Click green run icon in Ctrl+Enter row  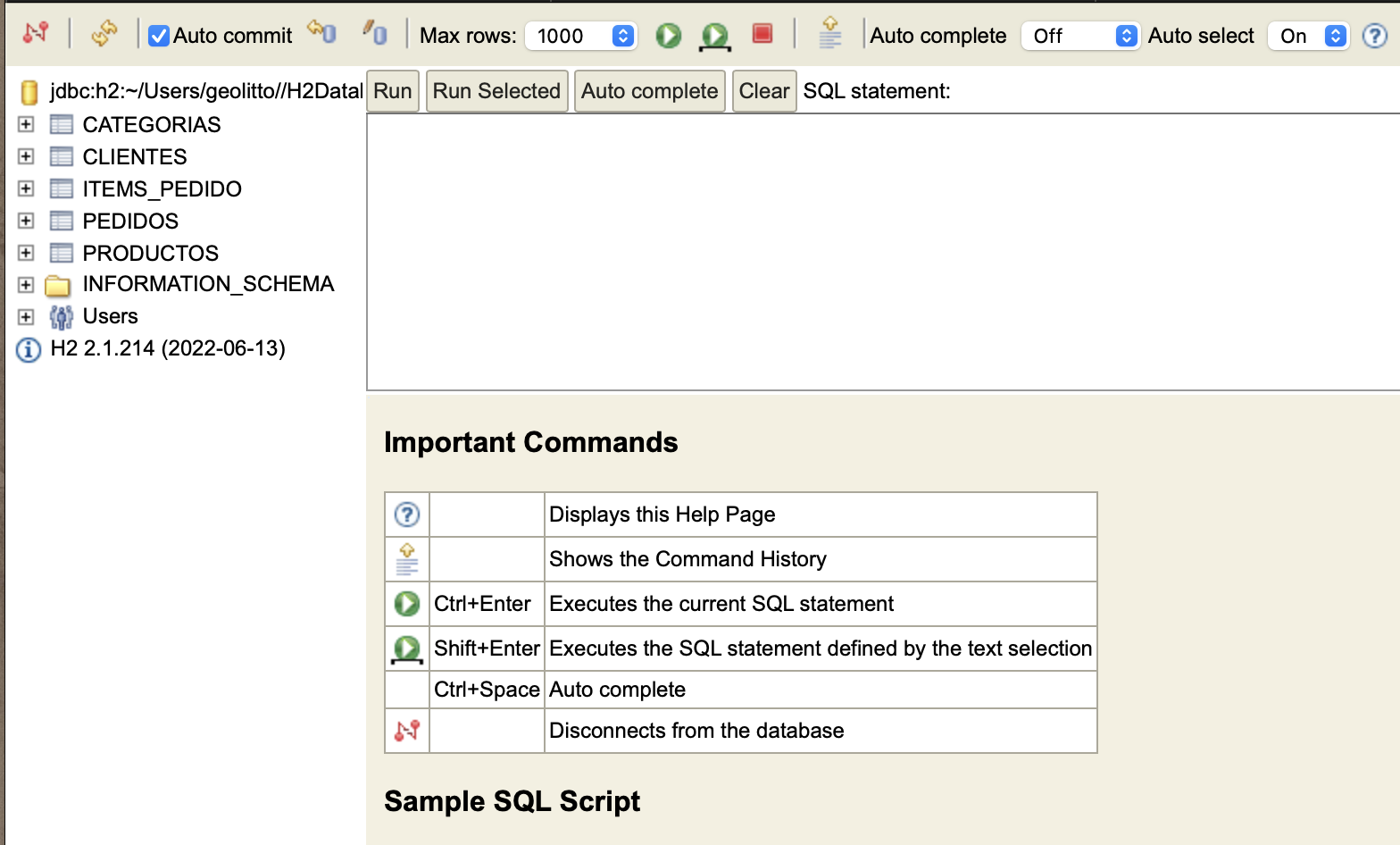click(407, 604)
